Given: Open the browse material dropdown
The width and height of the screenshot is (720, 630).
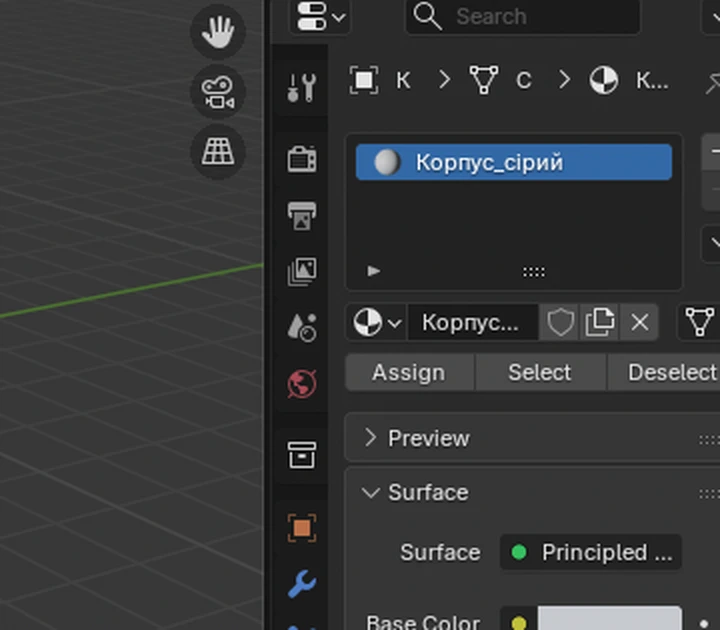Looking at the screenshot, I should coord(377,322).
